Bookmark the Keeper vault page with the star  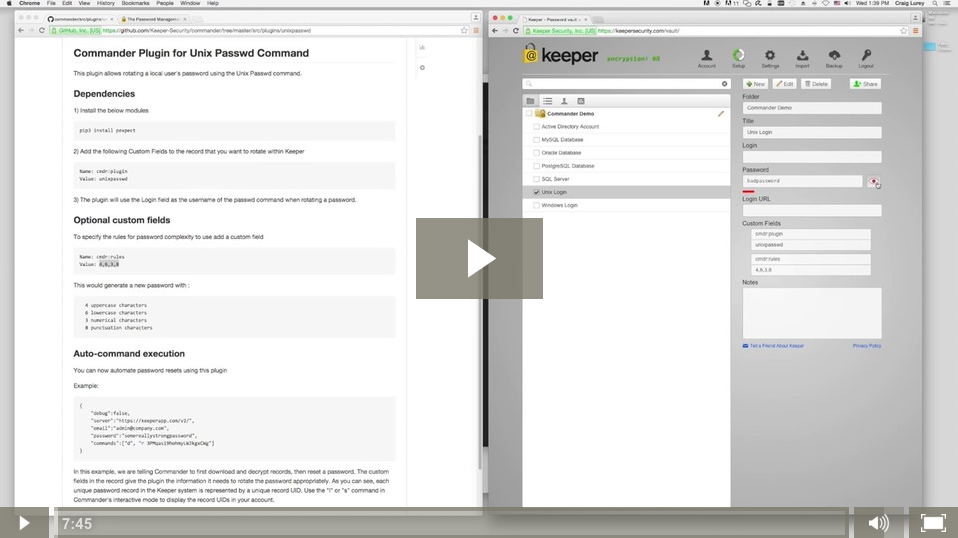click(x=904, y=31)
